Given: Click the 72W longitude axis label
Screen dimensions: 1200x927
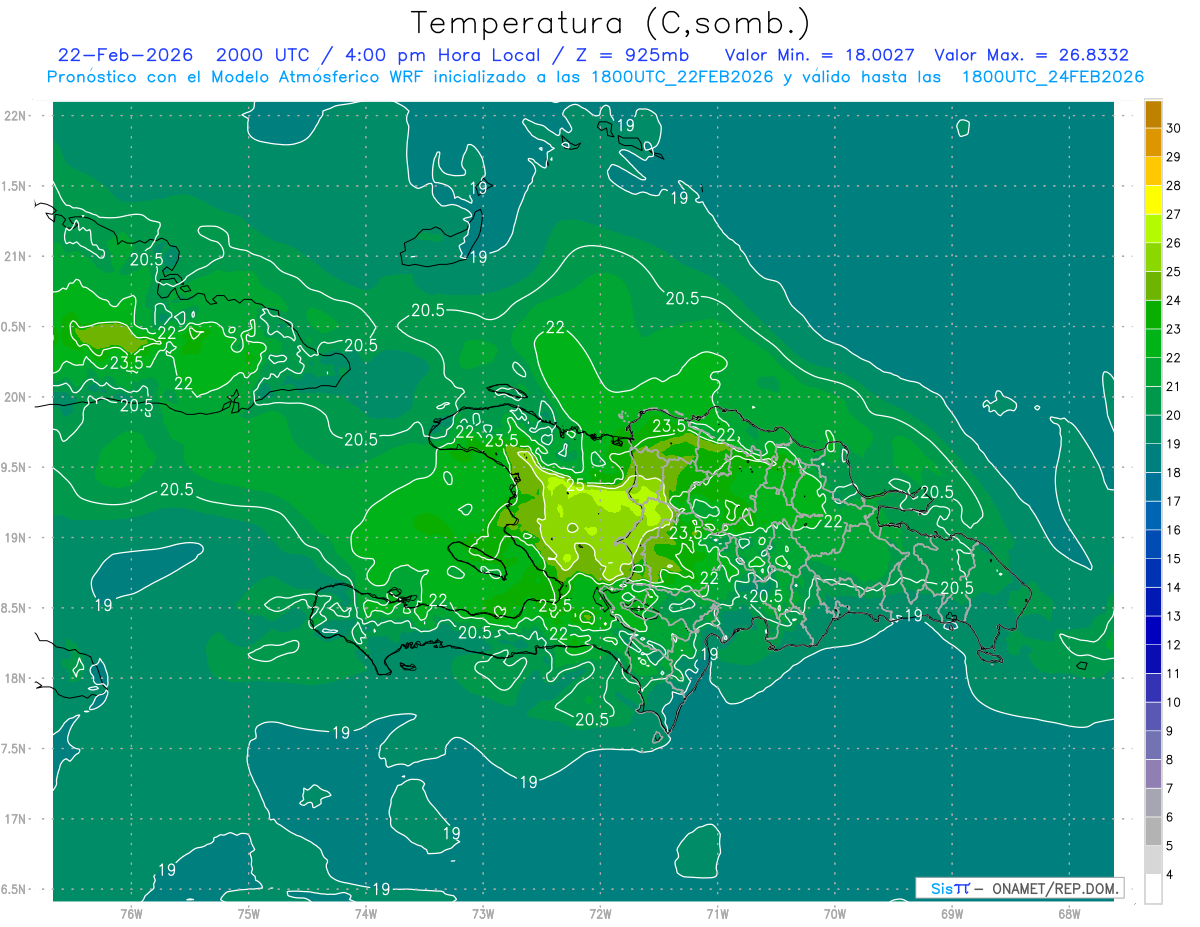Looking at the screenshot, I should tap(600, 913).
